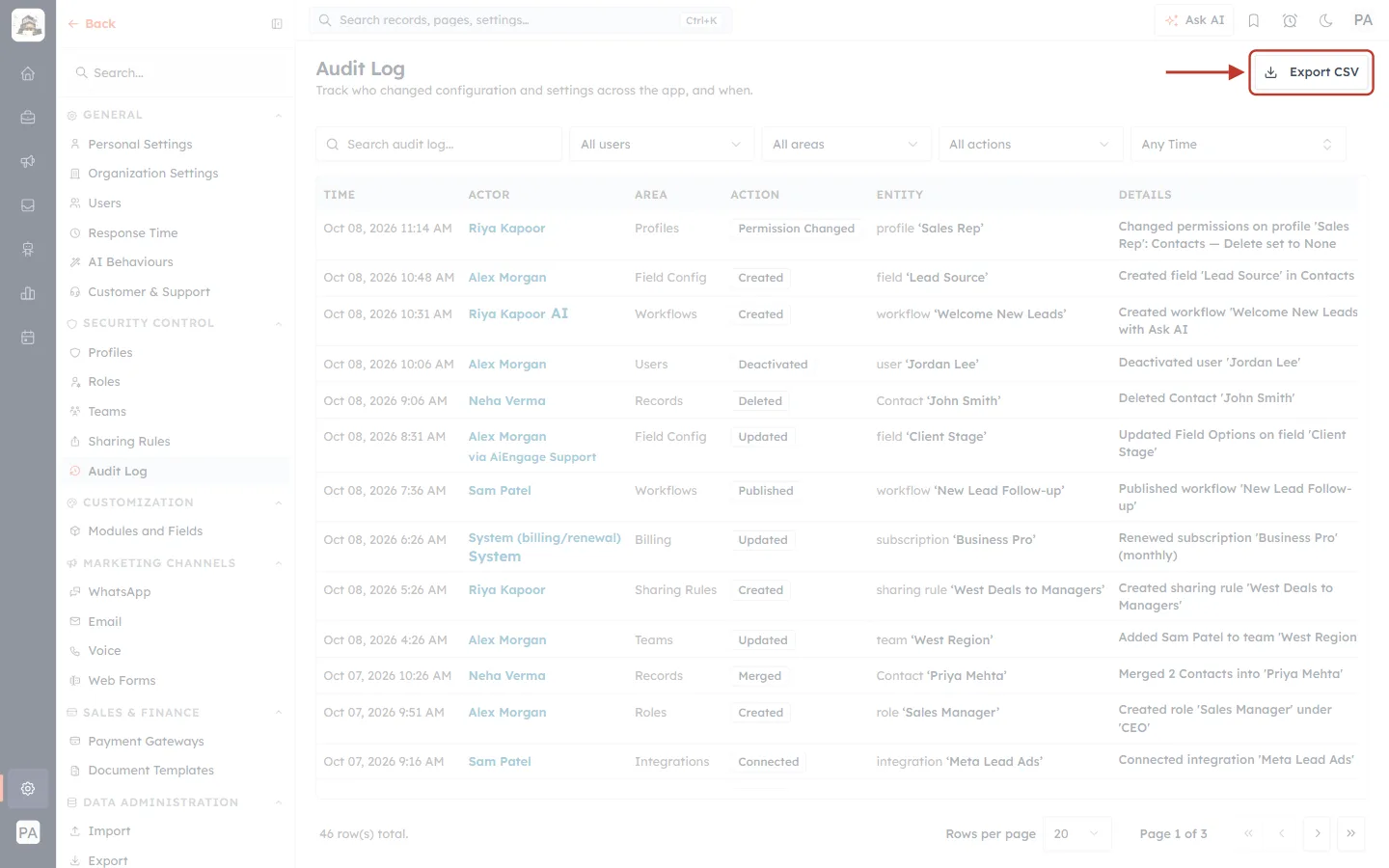Open Web Forms in sidebar
Viewport: 1389px width, 868px height.
point(122,681)
